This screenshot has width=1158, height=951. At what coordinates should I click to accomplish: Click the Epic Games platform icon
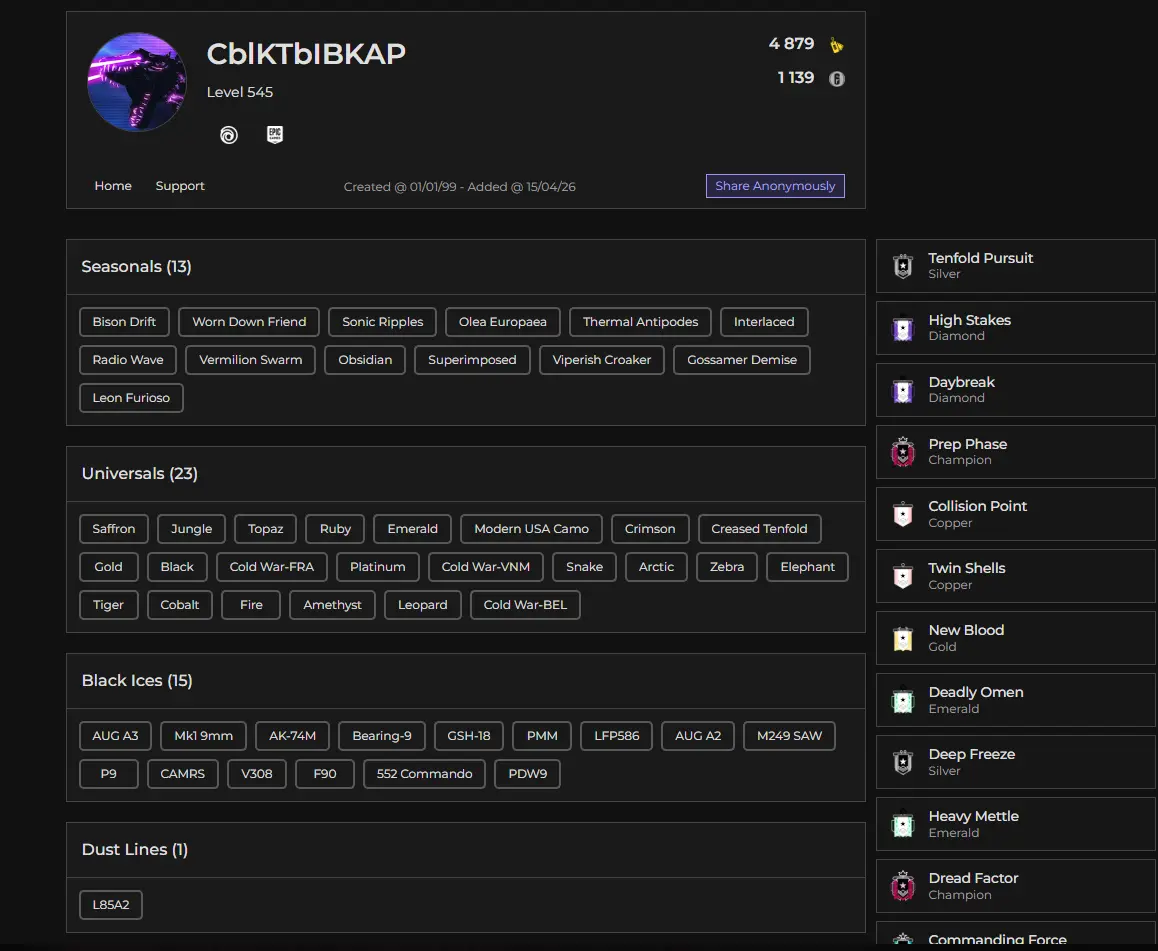pyautogui.click(x=275, y=134)
